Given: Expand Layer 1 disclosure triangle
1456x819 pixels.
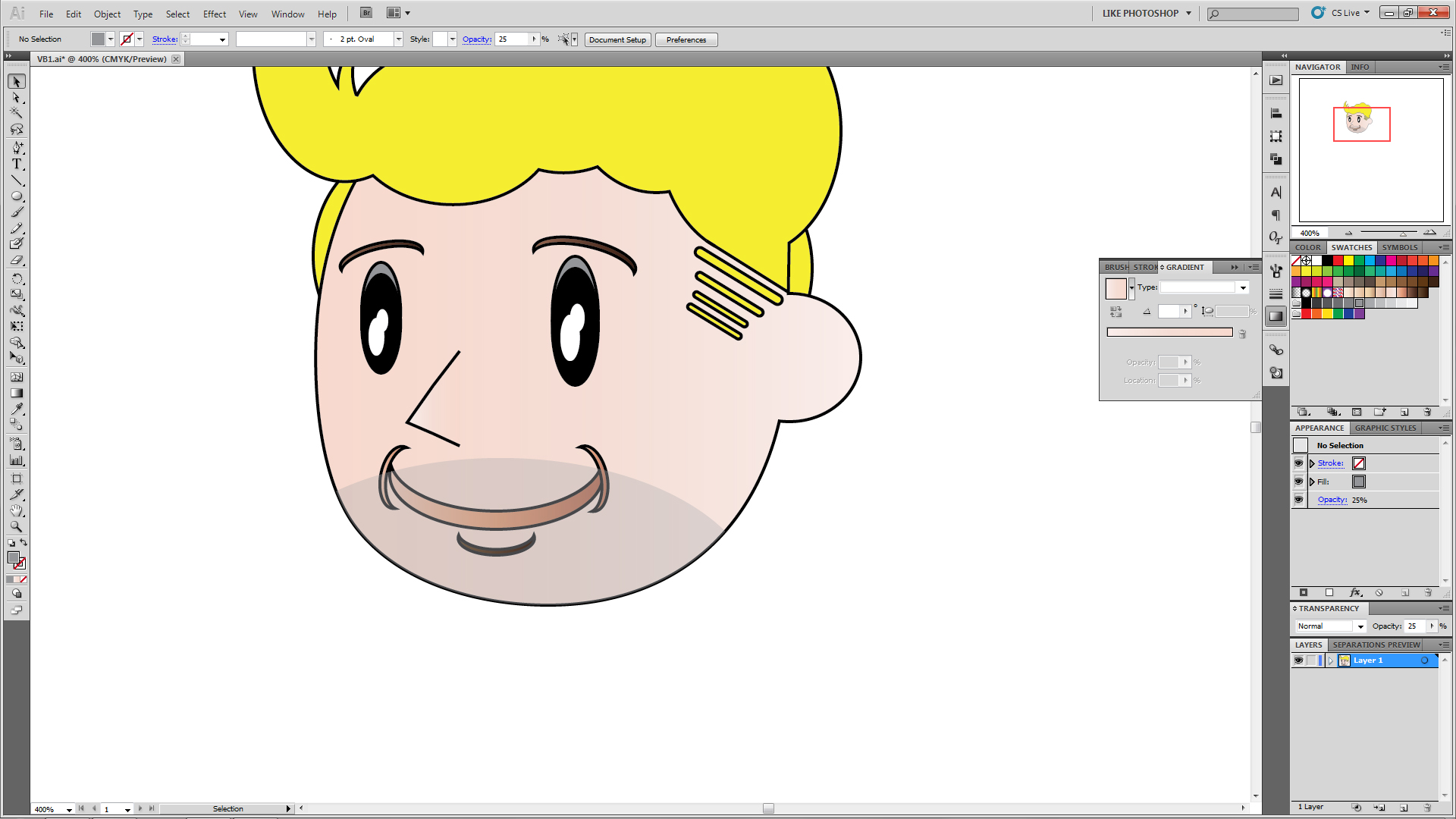Looking at the screenshot, I should click(x=1330, y=661).
